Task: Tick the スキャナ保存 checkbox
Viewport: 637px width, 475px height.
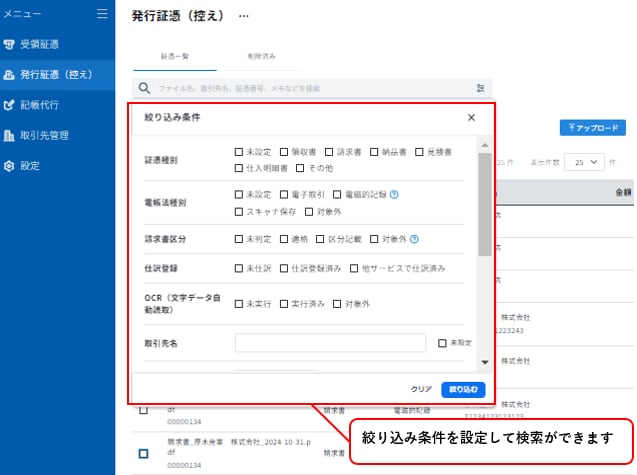Action: [239, 211]
